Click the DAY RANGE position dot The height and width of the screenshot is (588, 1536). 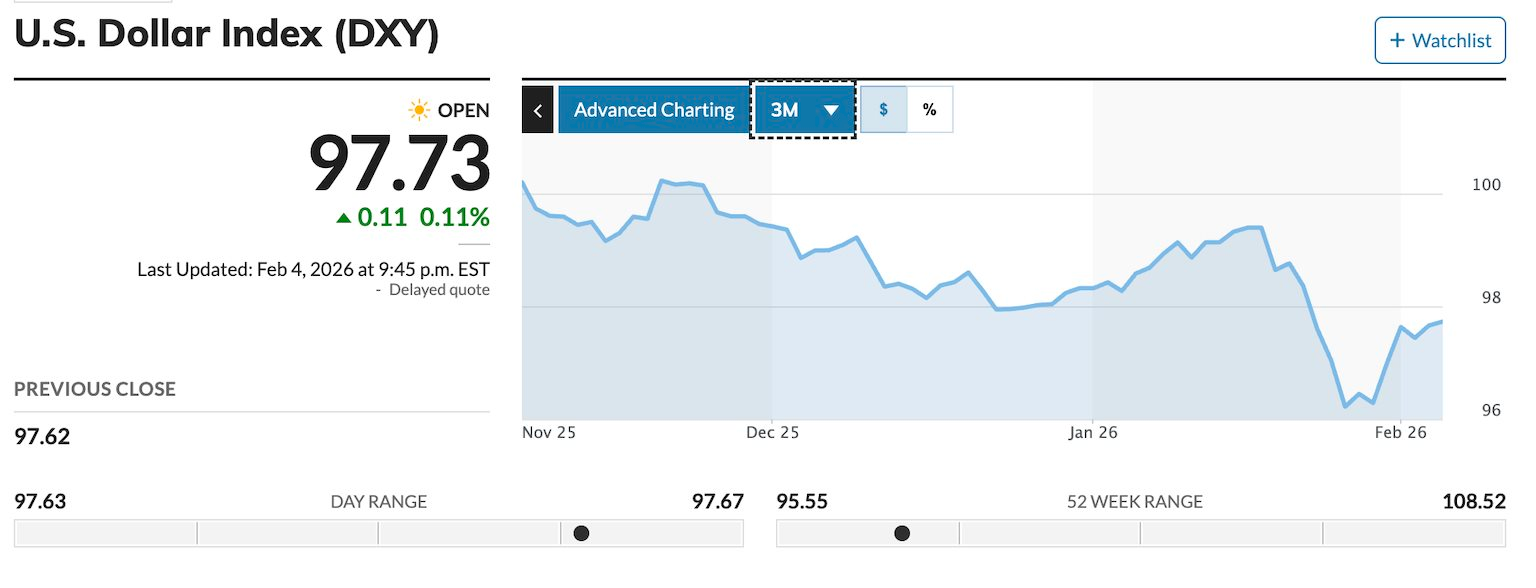click(581, 533)
